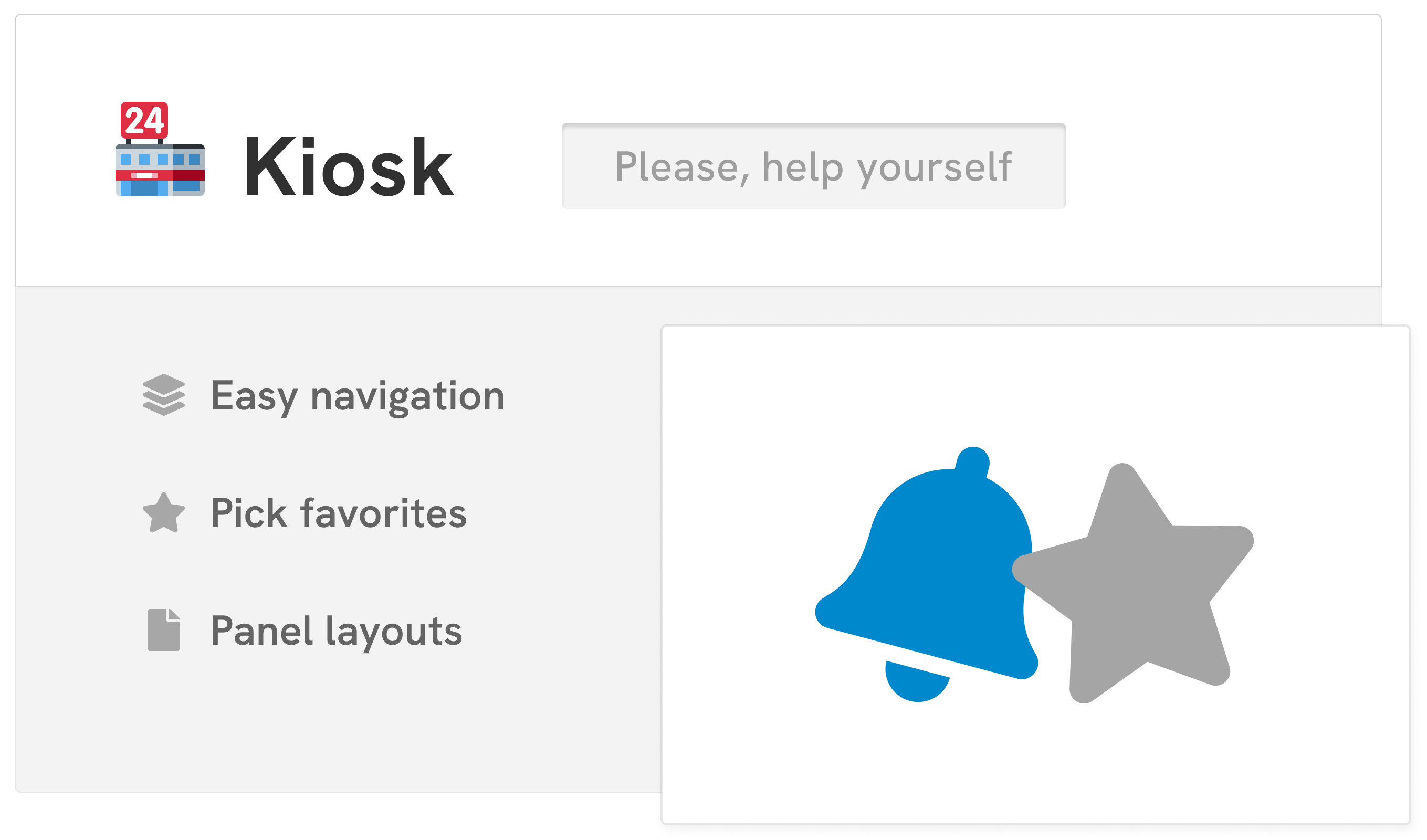Click the document page icon beside Panel layouts
This screenshot has width=1427, height=840.
pos(164,630)
